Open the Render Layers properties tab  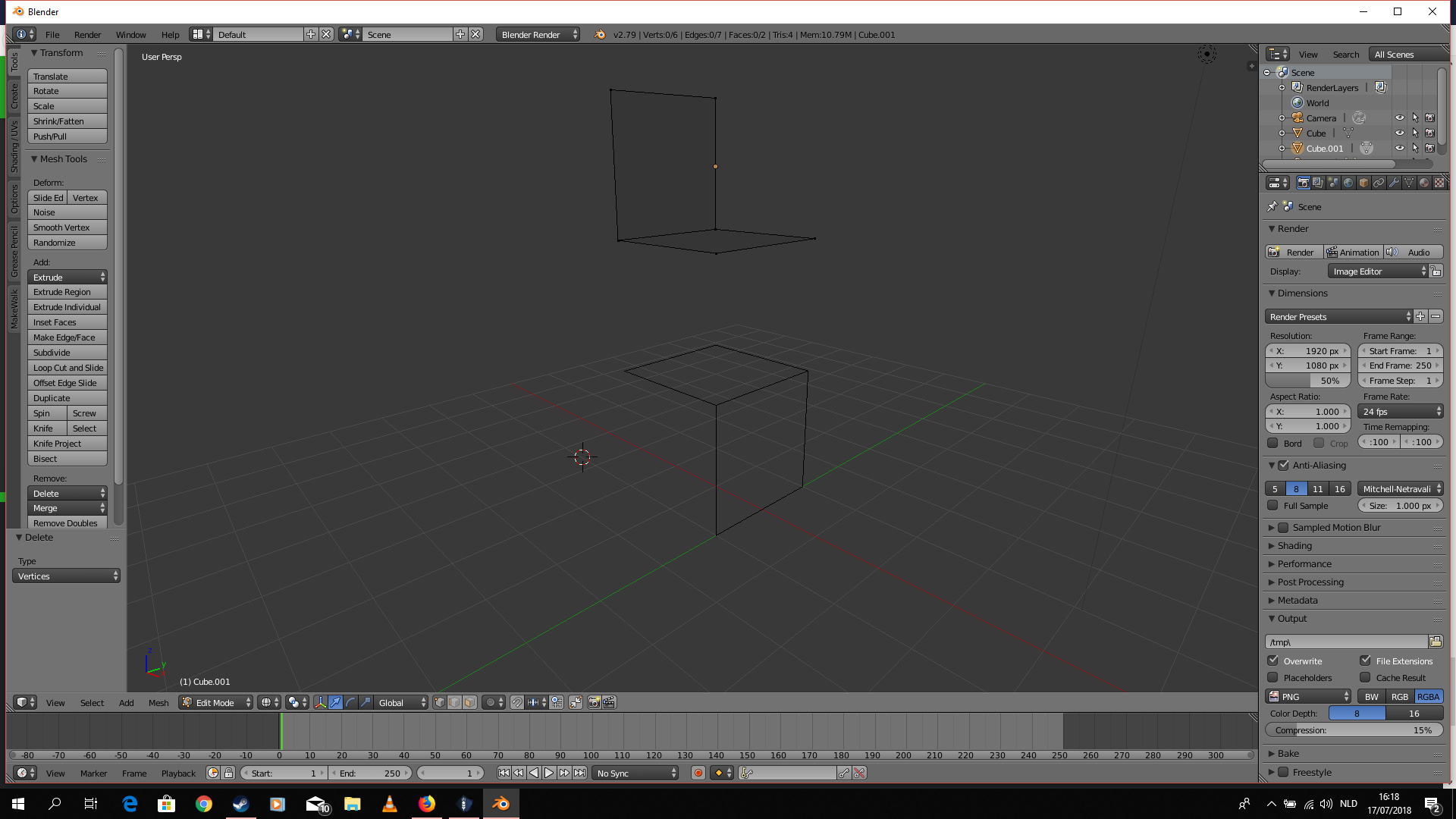coord(1318,183)
